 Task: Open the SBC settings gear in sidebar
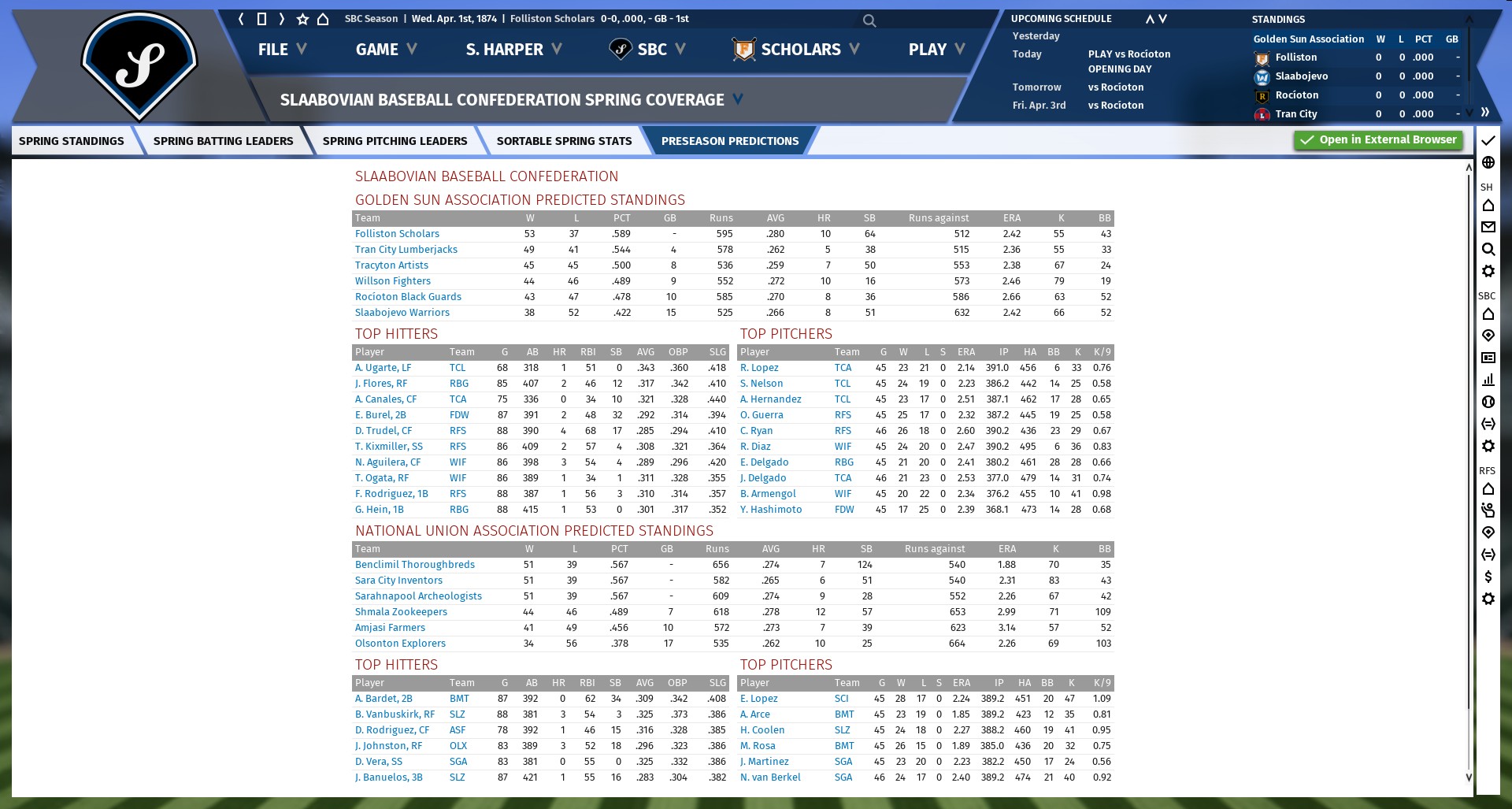click(x=1488, y=446)
